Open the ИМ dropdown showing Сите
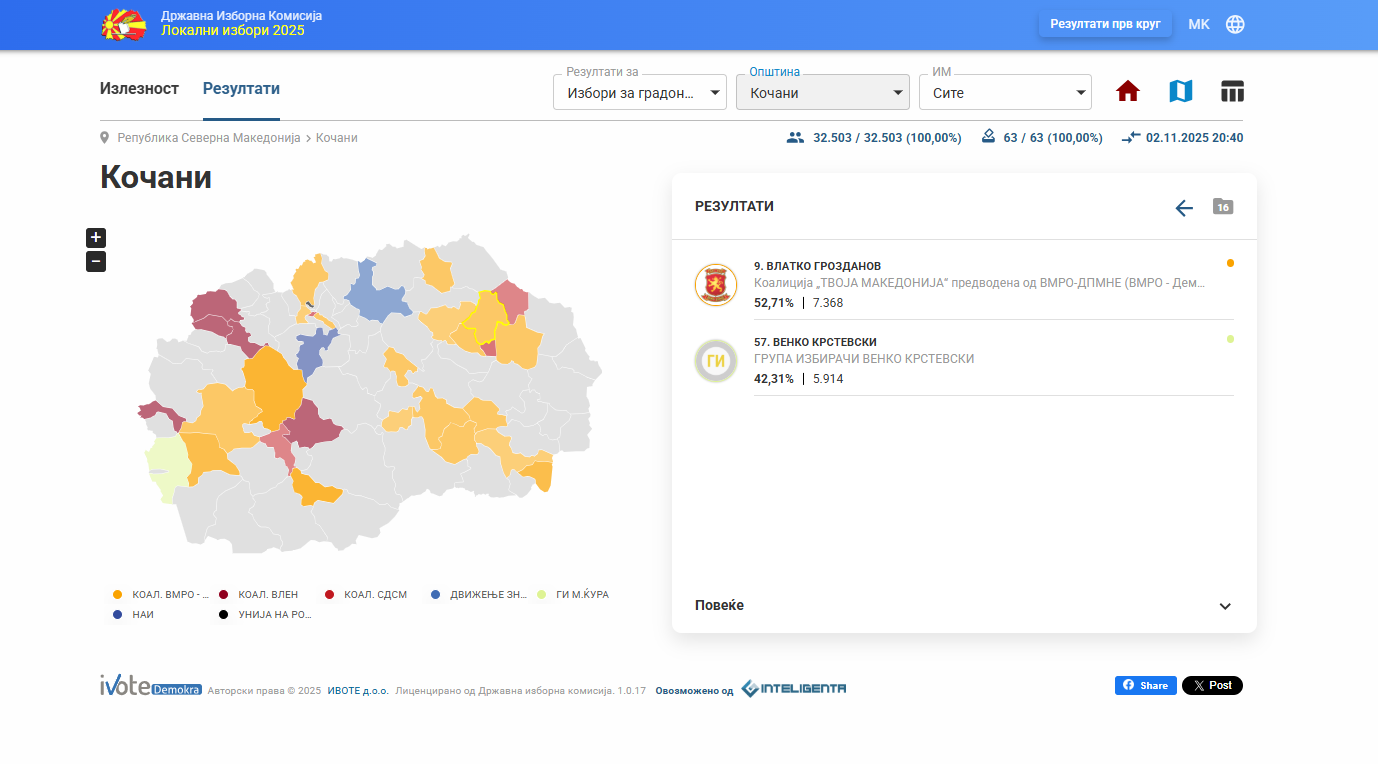This screenshot has height=764, width=1378. 1005,93
